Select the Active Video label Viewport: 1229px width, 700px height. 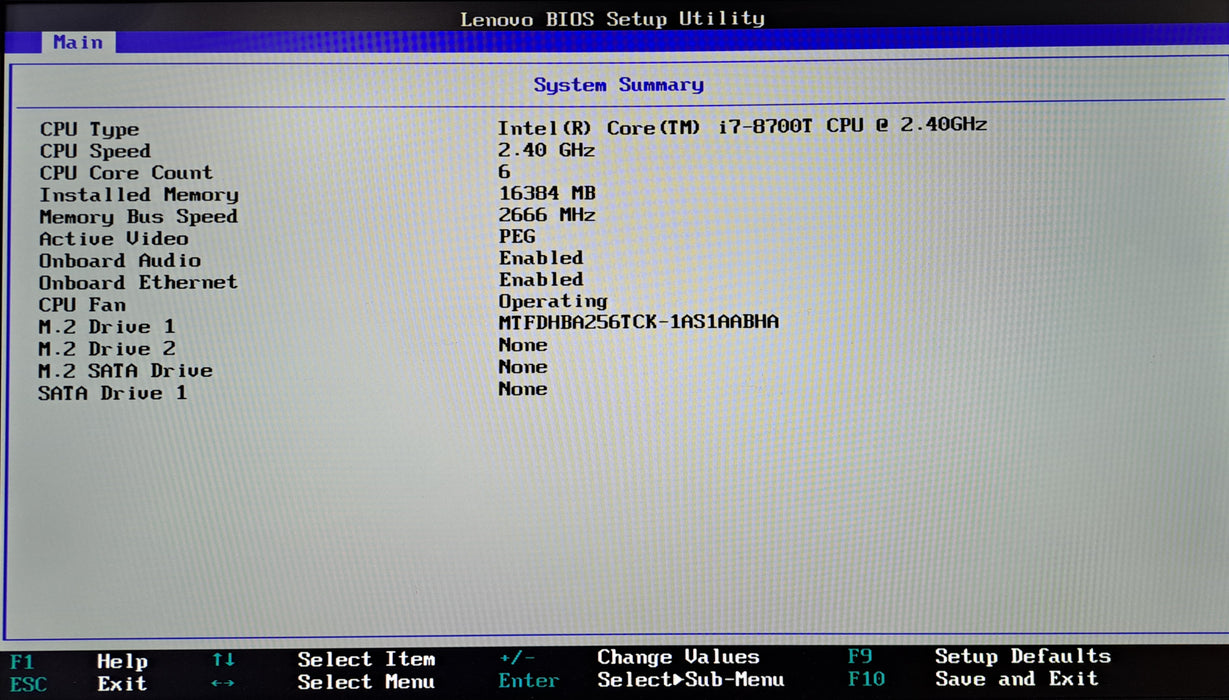pos(113,239)
